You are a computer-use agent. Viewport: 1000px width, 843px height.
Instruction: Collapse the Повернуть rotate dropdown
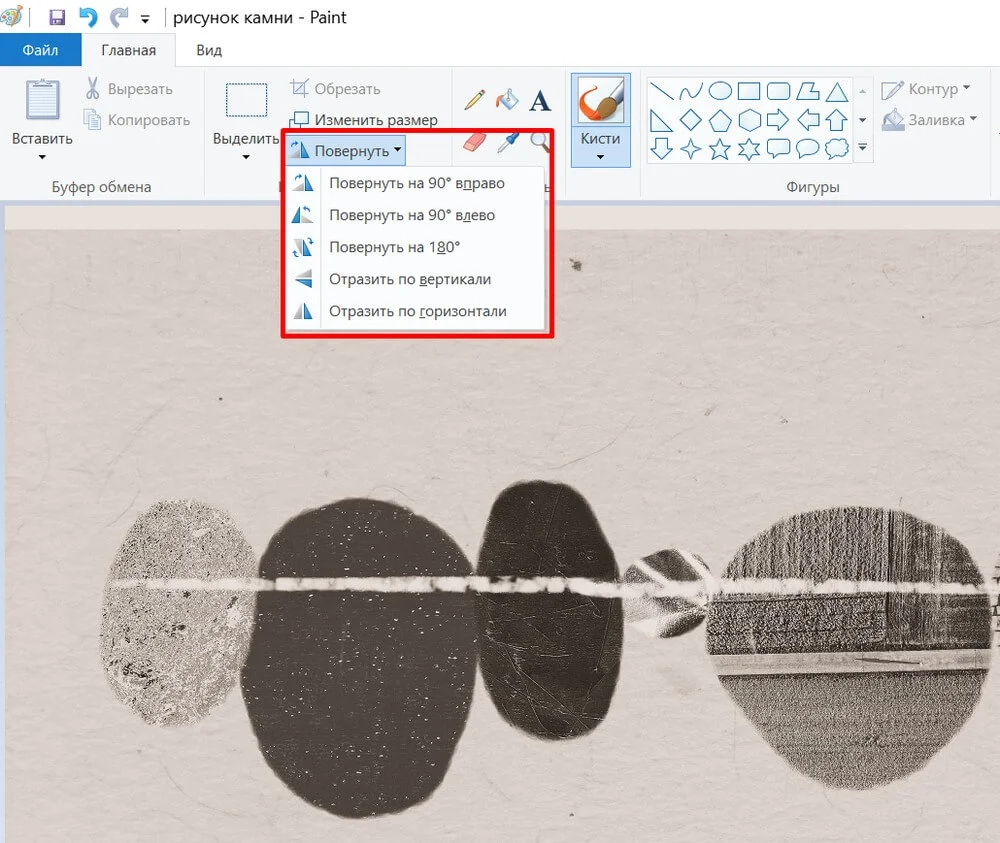click(346, 151)
